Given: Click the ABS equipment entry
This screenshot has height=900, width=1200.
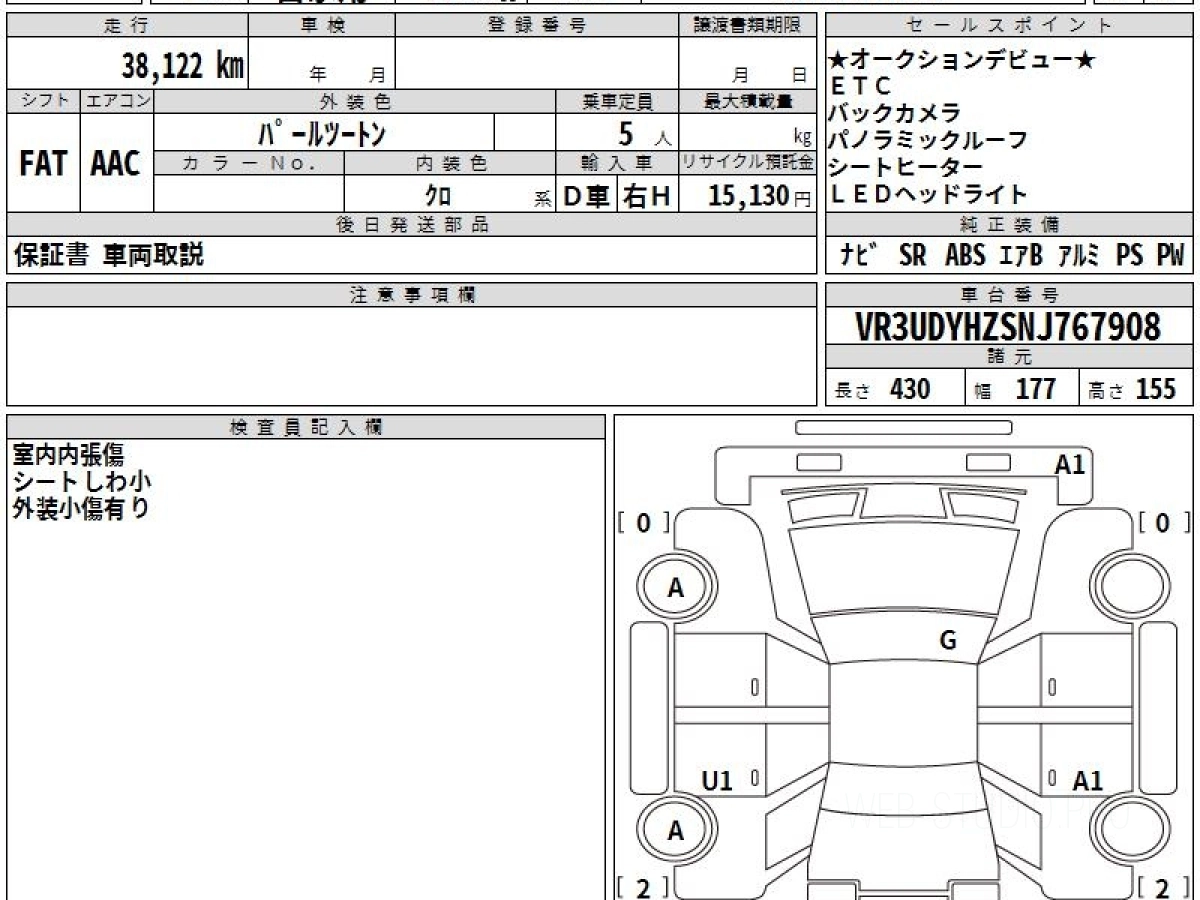Looking at the screenshot, I should (x=965, y=256).
